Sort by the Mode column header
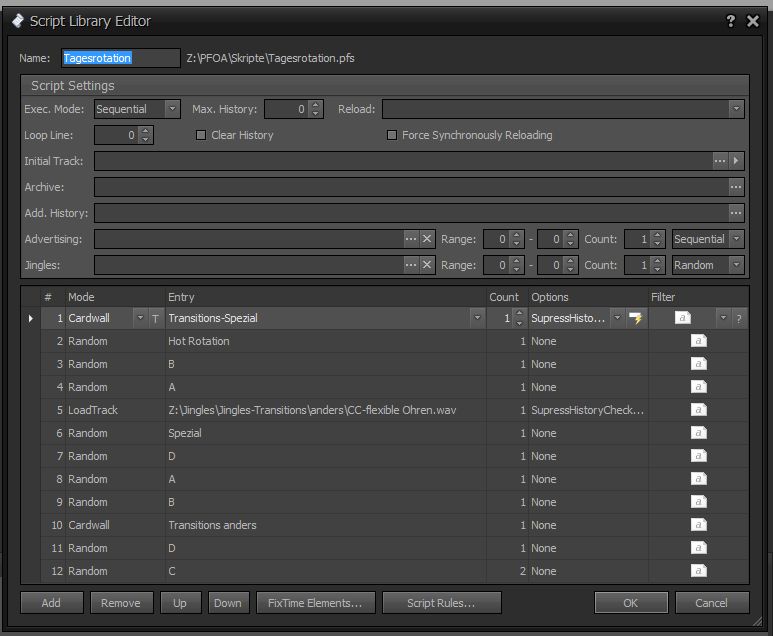 [115, 297]
